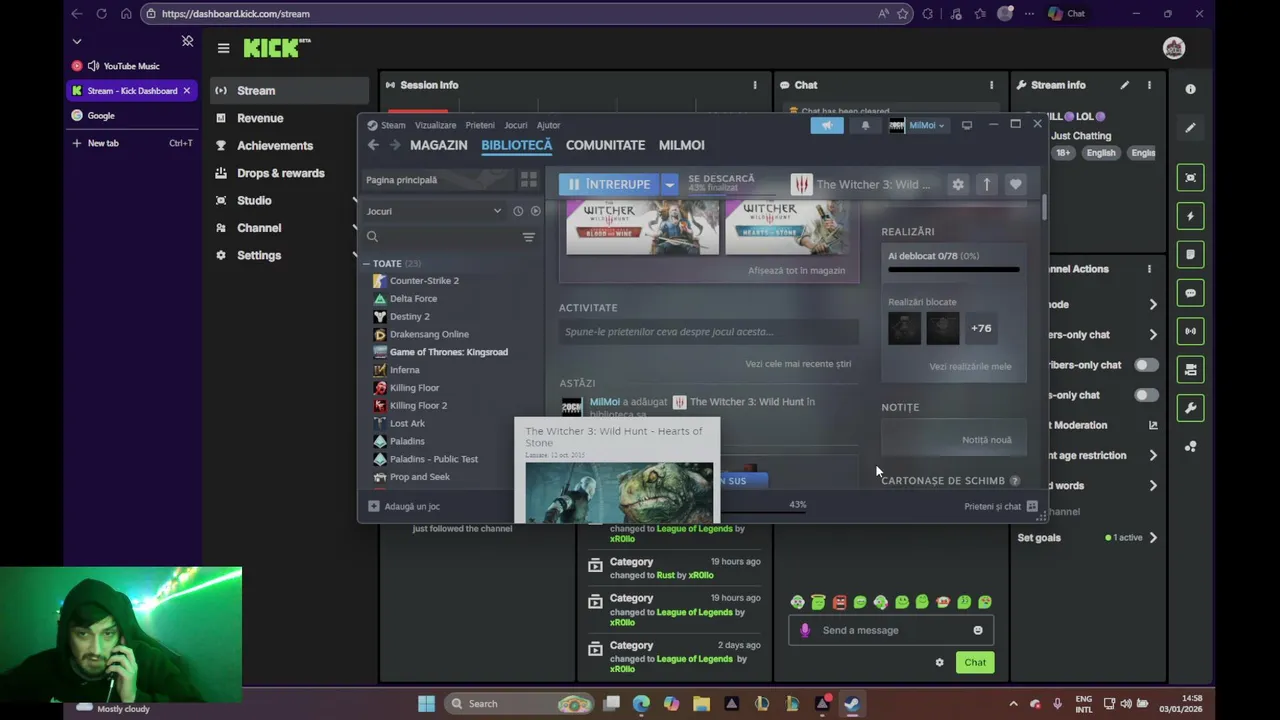Show hidden system tray icons
Screen dimensions: 1280x720
(1013, 703)
